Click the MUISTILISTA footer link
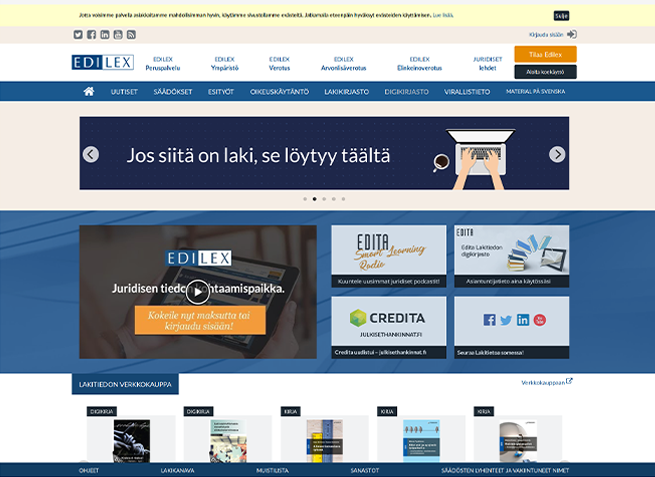Screen dimensions: 655x477 pos(272,470)
